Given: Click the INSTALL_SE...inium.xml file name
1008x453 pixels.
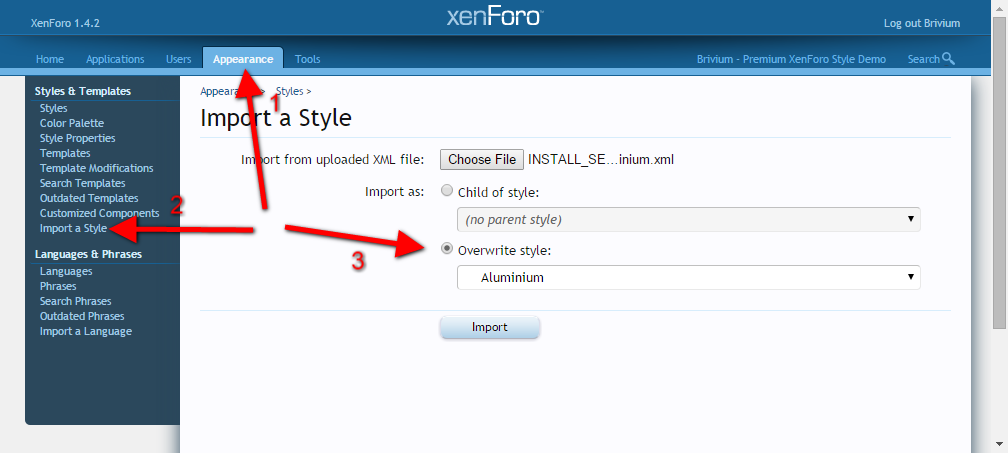Looking at the screenshot, I should [x=601, y=159].
